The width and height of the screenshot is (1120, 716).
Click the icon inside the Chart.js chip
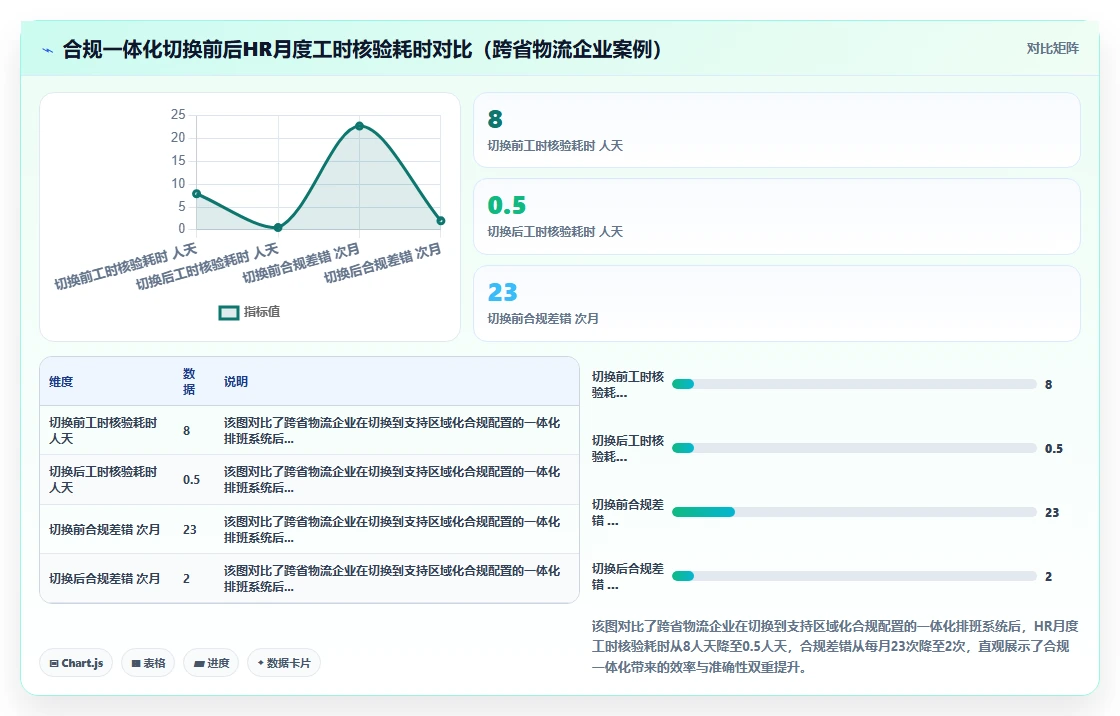(x=54, y=663)
